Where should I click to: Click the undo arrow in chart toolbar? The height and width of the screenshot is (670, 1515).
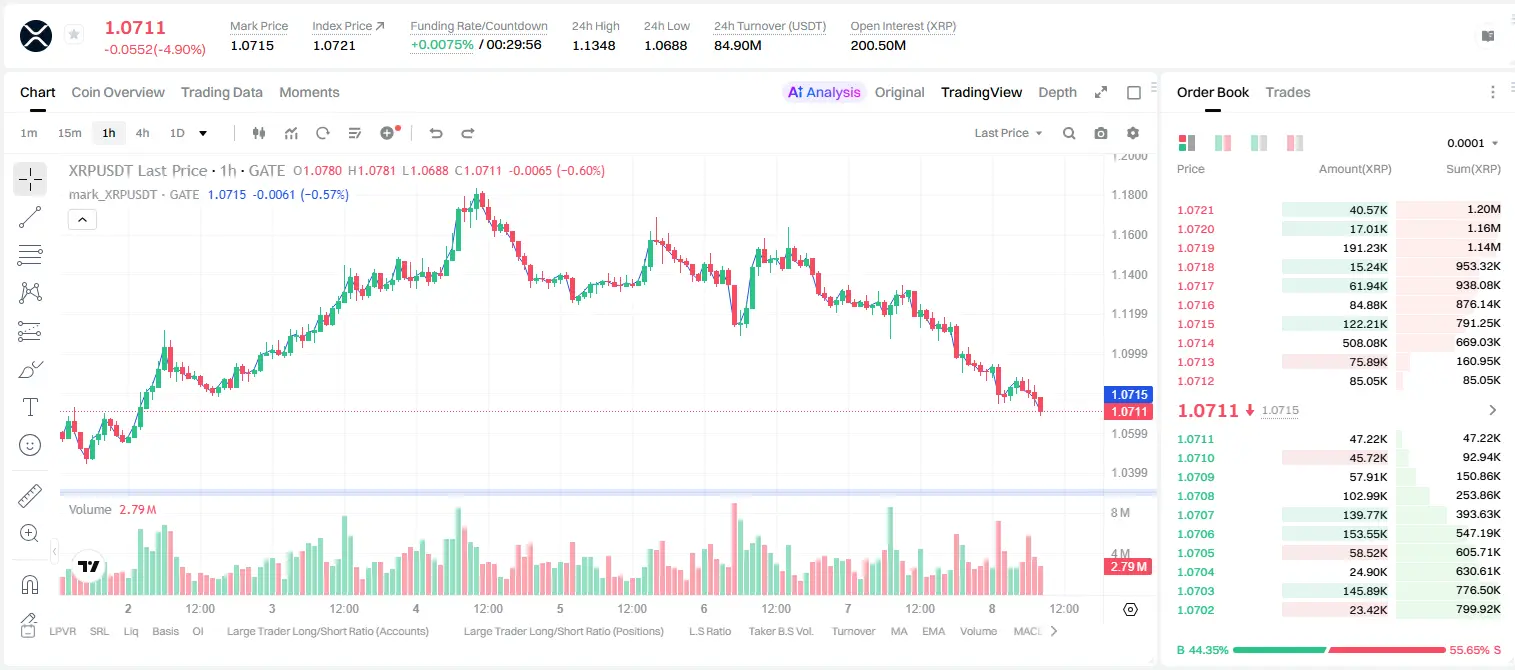pyautogui.click(x=436, y=133)
